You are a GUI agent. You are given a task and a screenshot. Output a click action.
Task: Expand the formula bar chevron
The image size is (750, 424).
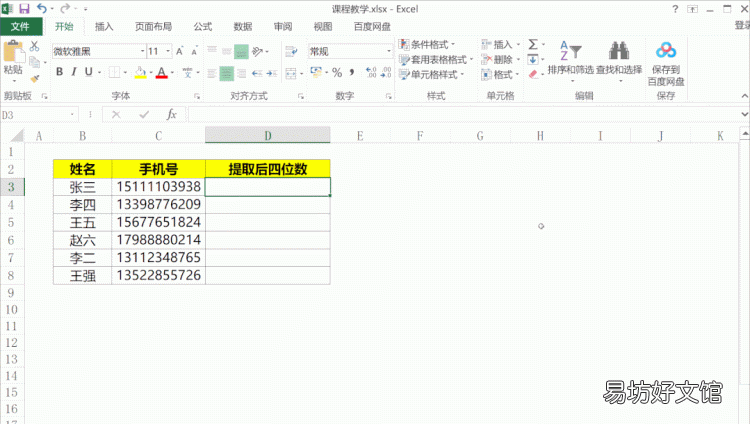(745, 114)
